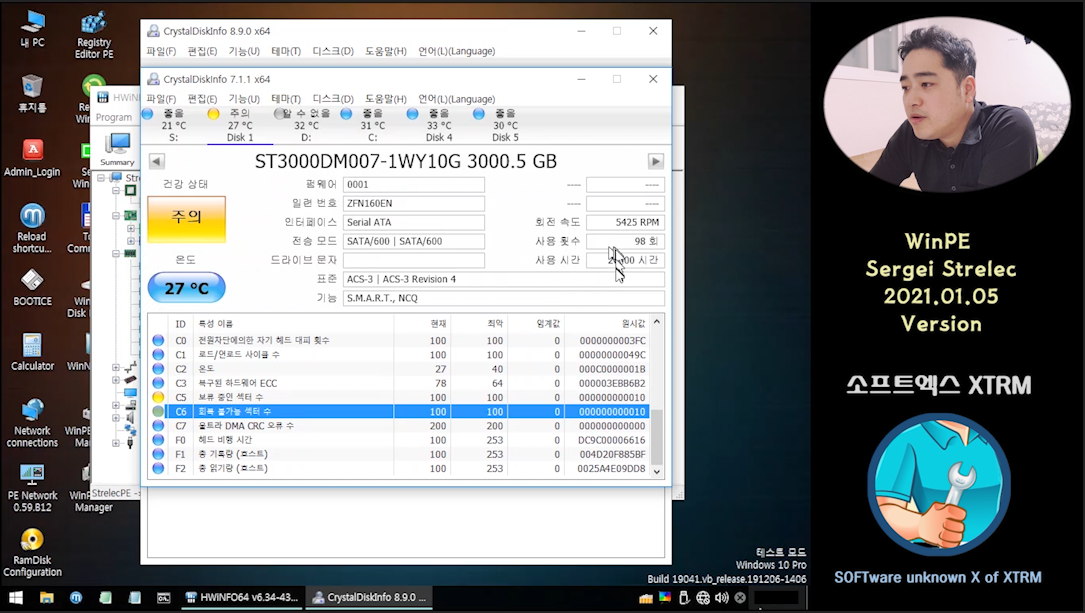Select the Disk 5 drive tab
1085x613 pixels.
[x=506, y=125]
